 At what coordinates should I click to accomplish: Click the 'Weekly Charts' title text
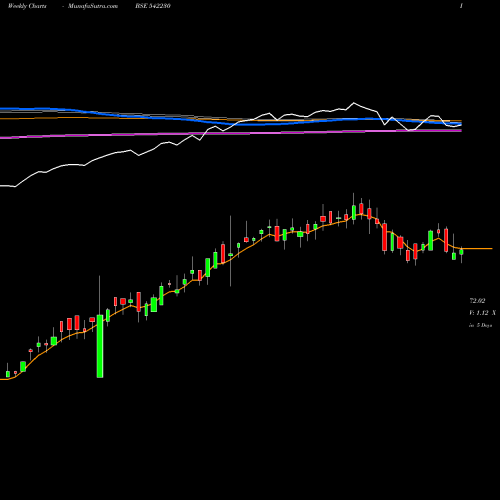click(27, 6)
